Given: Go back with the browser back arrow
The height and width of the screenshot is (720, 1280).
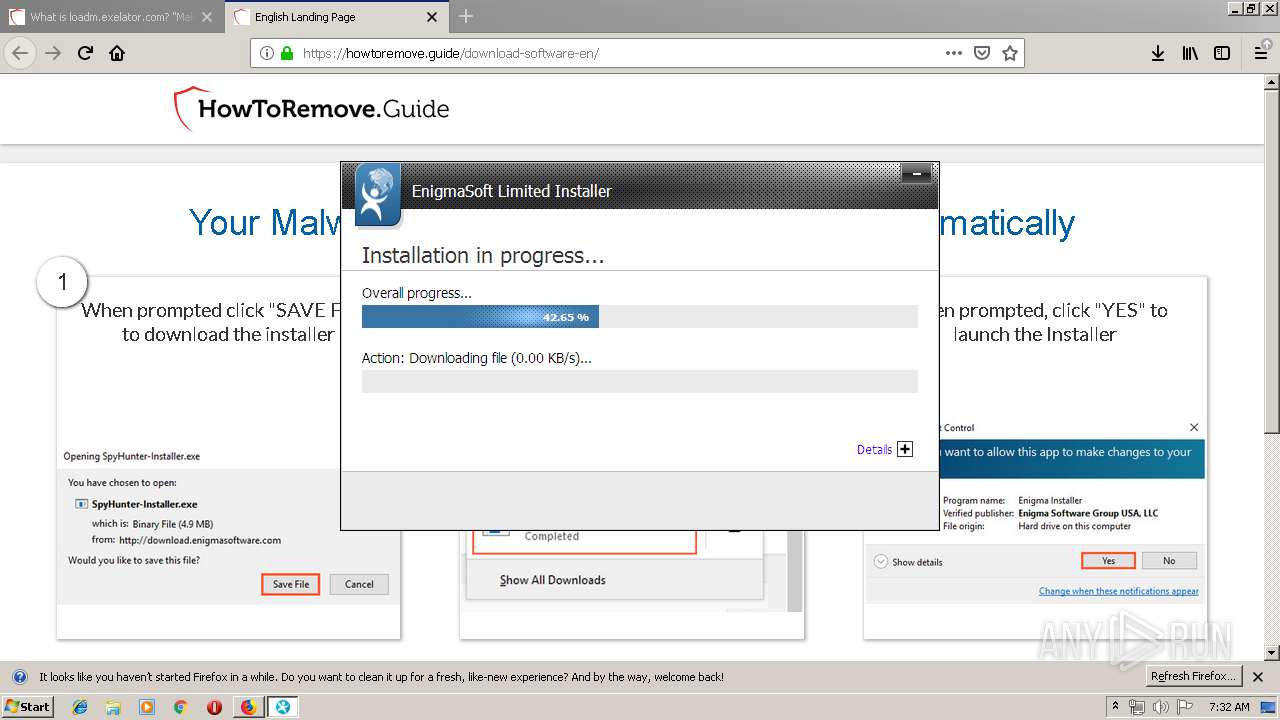Looking at the screenshot, I should click(x=20, y=53).
